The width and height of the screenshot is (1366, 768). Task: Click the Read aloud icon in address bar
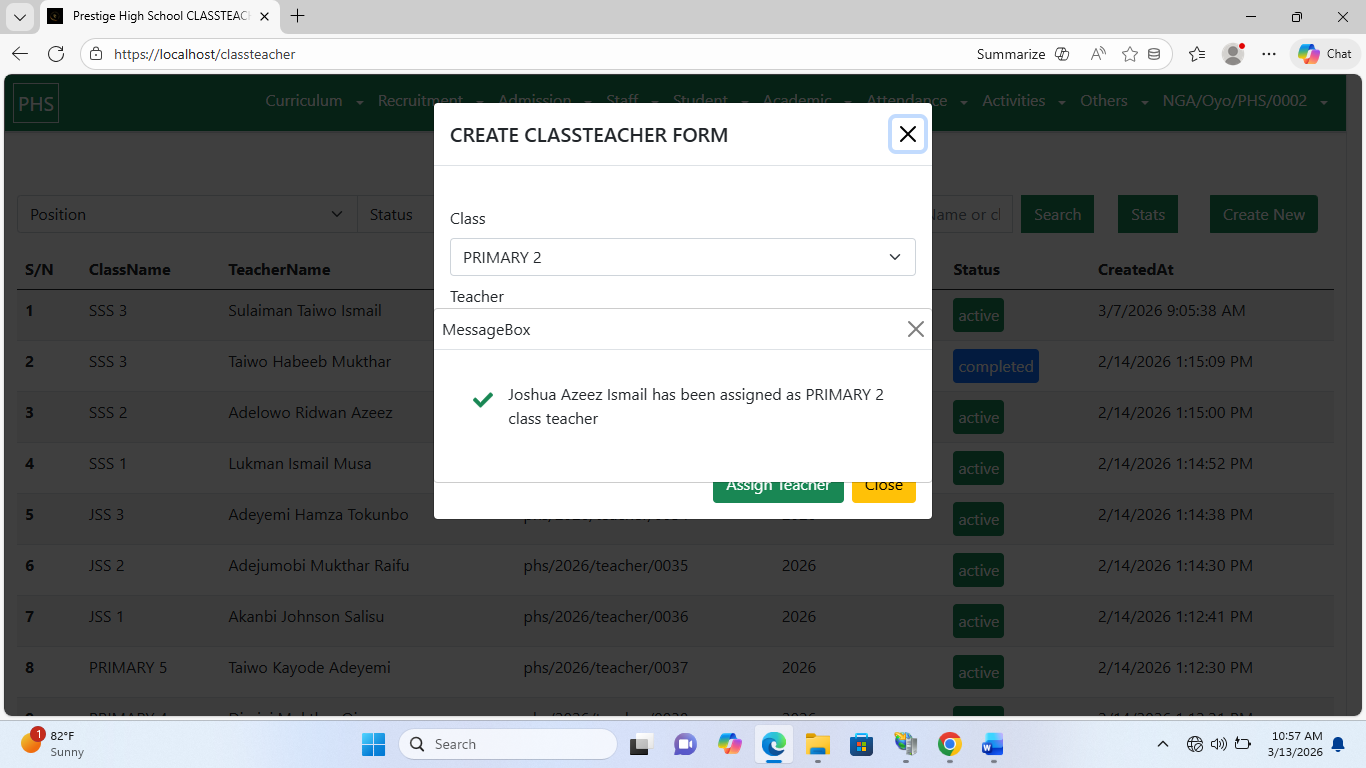(1098, 54)
